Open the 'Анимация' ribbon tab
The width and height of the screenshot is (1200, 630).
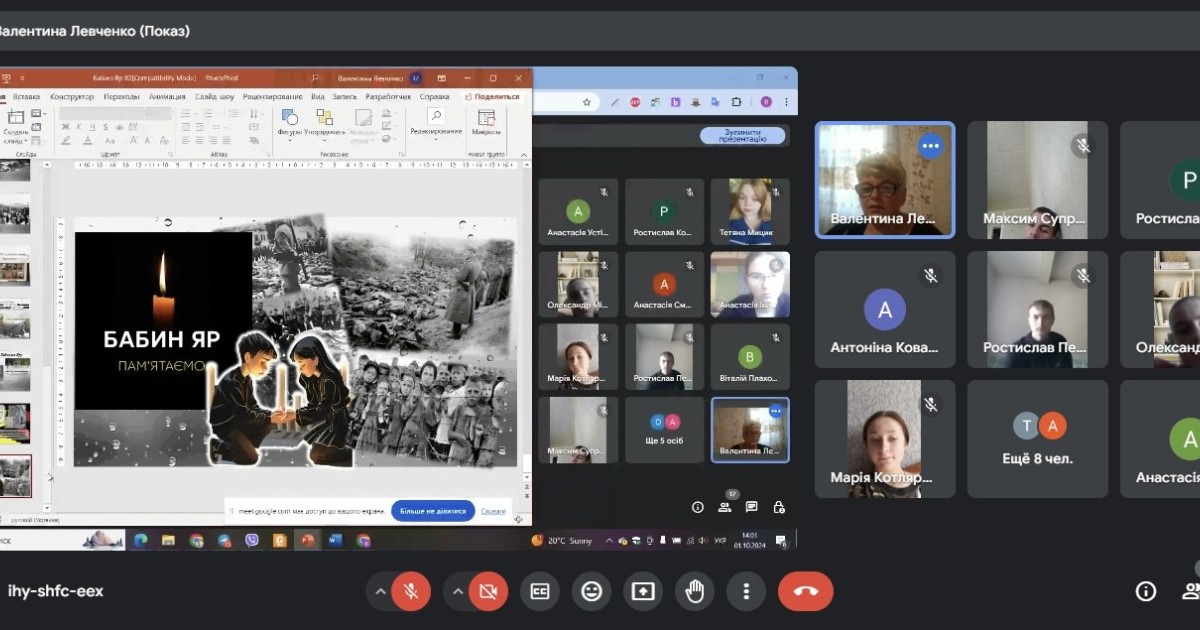[x=167, y=97]
